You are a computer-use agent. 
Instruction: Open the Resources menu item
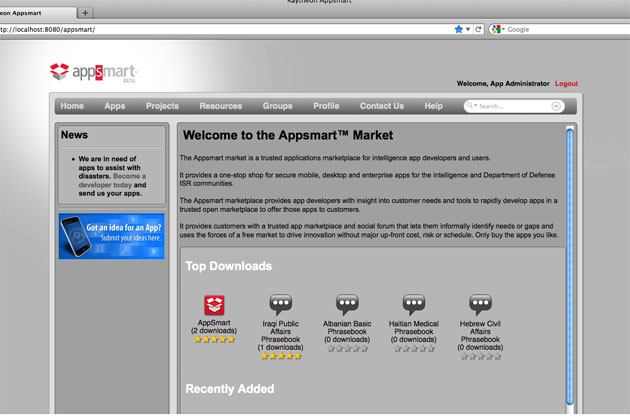tap(221, 106)
